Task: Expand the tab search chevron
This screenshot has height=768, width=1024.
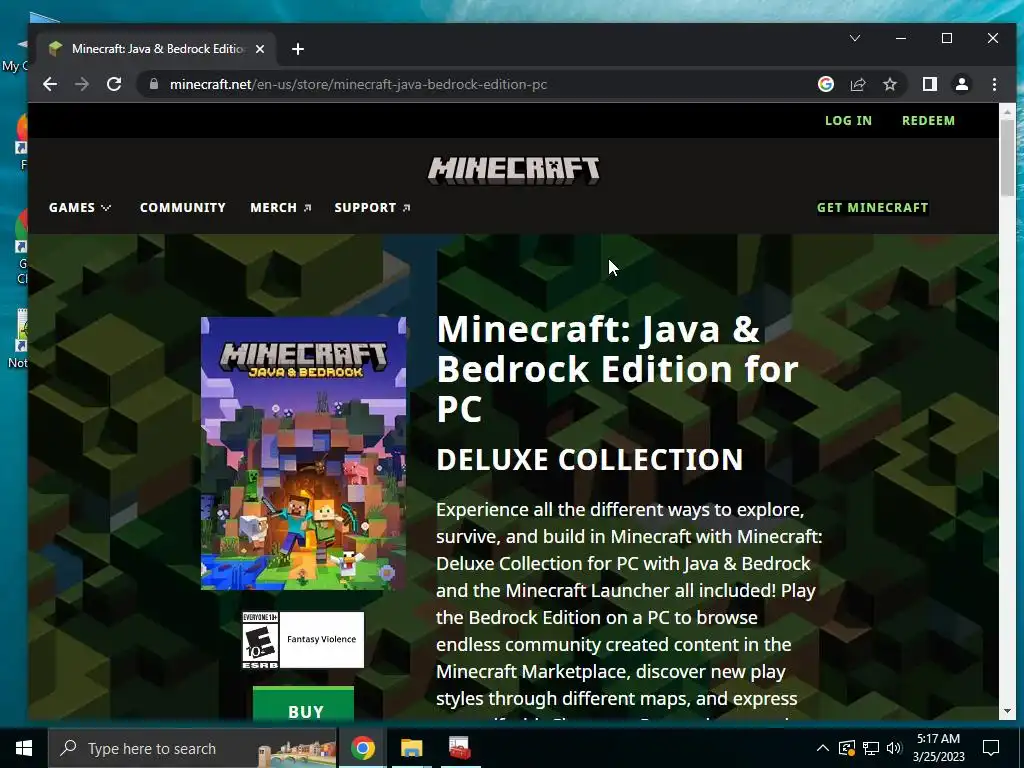Action: click(854, 38)
